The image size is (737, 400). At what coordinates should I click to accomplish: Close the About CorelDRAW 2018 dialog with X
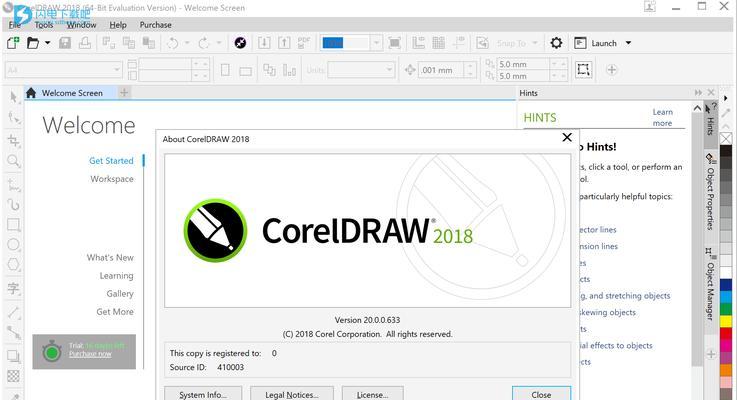tap(567, 137)
